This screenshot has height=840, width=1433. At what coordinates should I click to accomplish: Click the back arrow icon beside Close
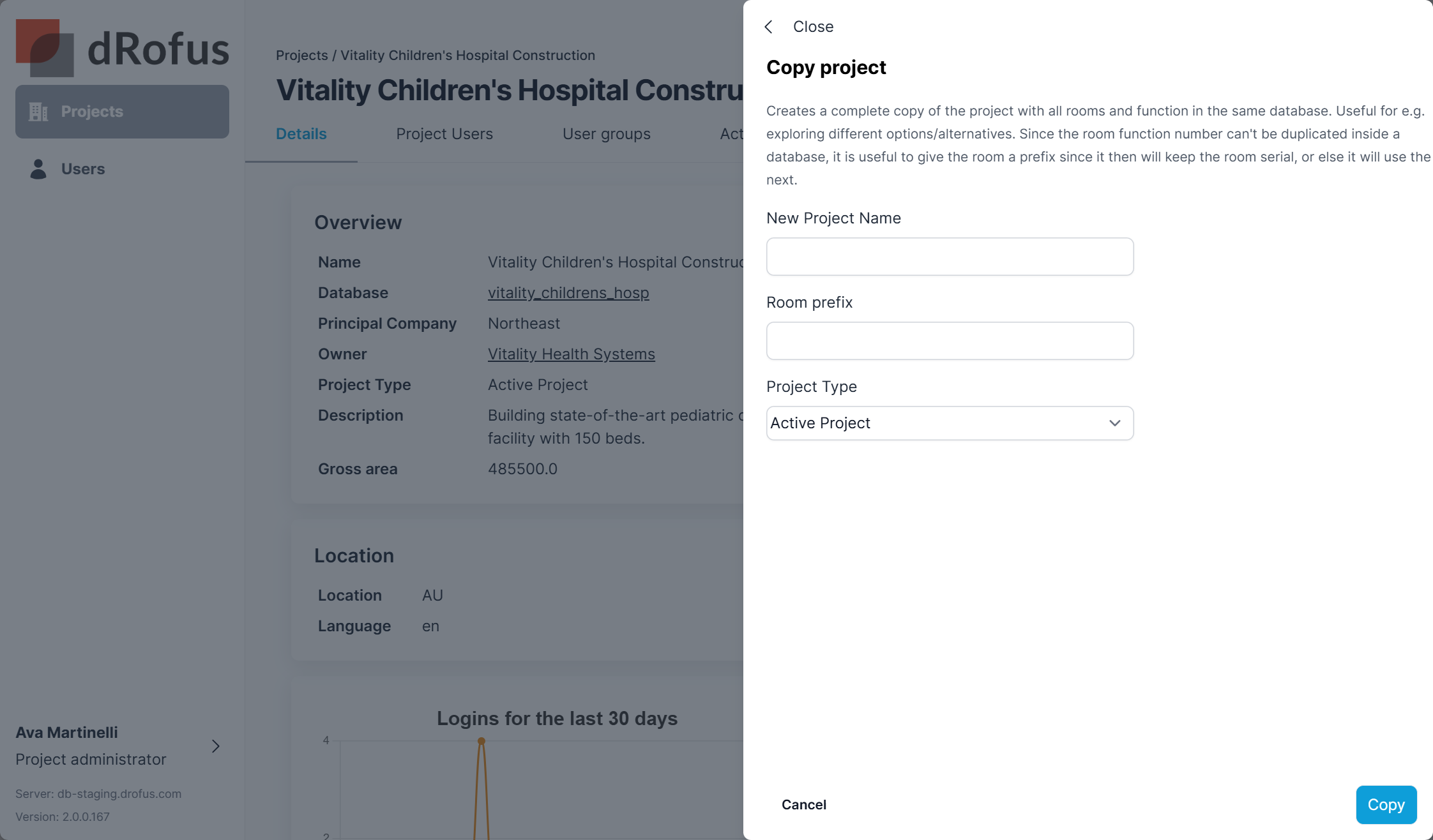pos(769,27)
